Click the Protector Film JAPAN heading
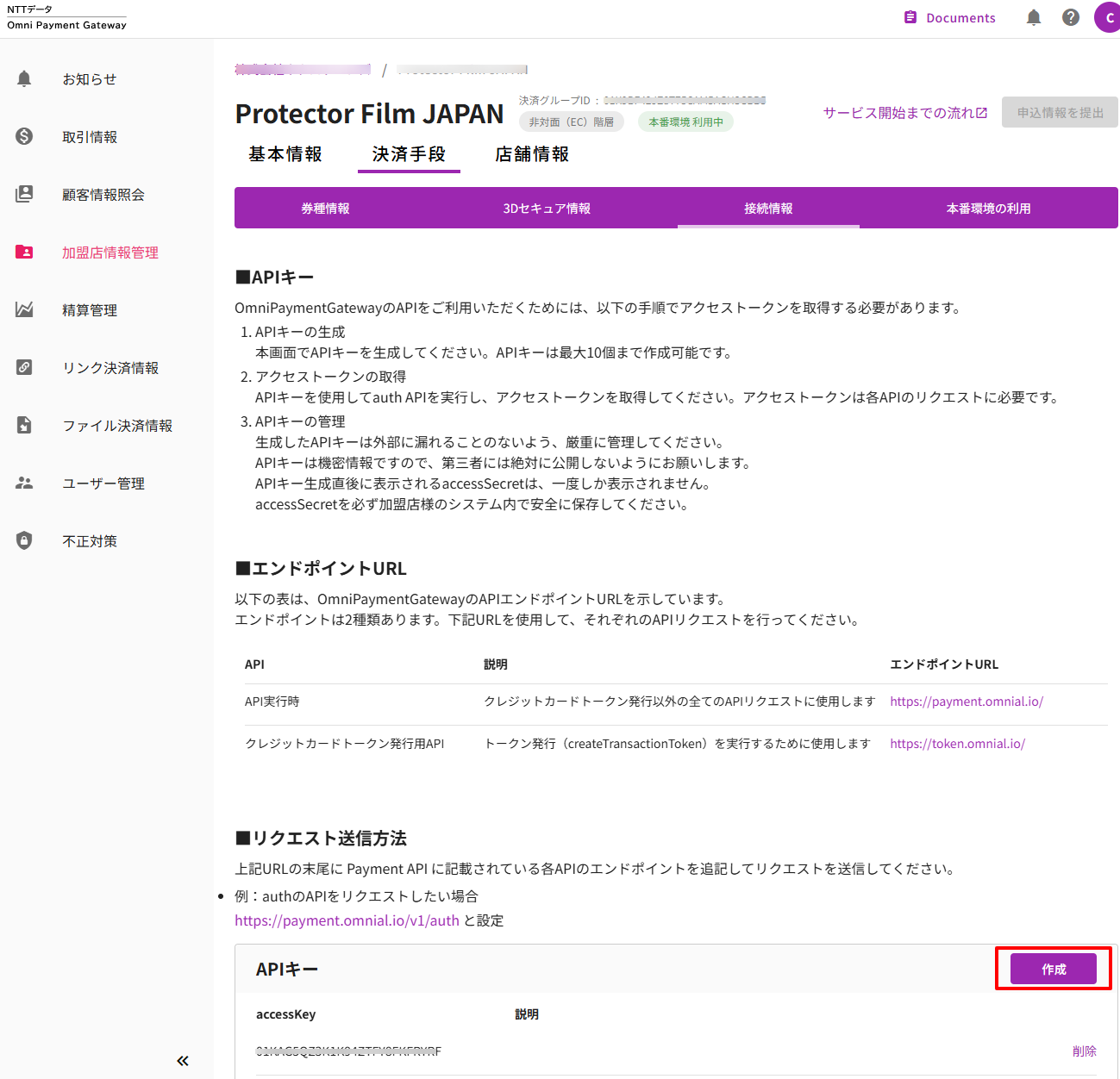 [369, 114]
